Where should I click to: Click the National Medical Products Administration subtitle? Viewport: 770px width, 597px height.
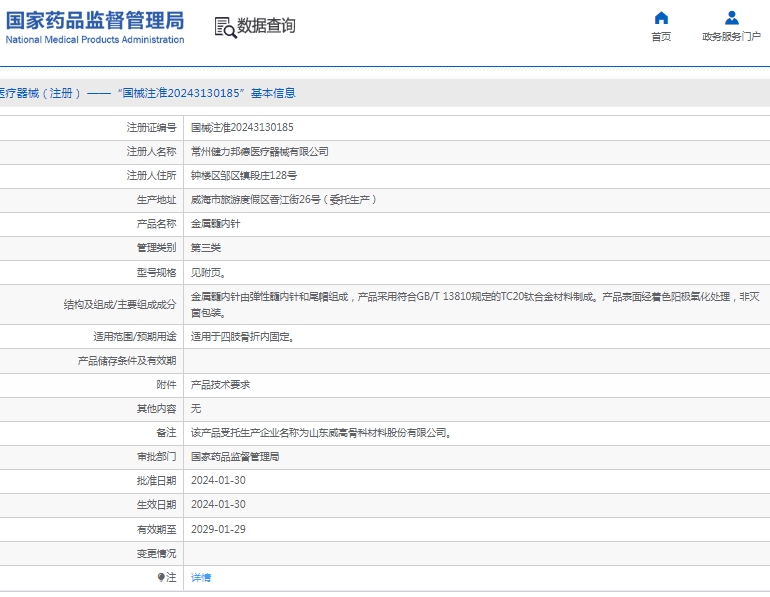[95, 40]
